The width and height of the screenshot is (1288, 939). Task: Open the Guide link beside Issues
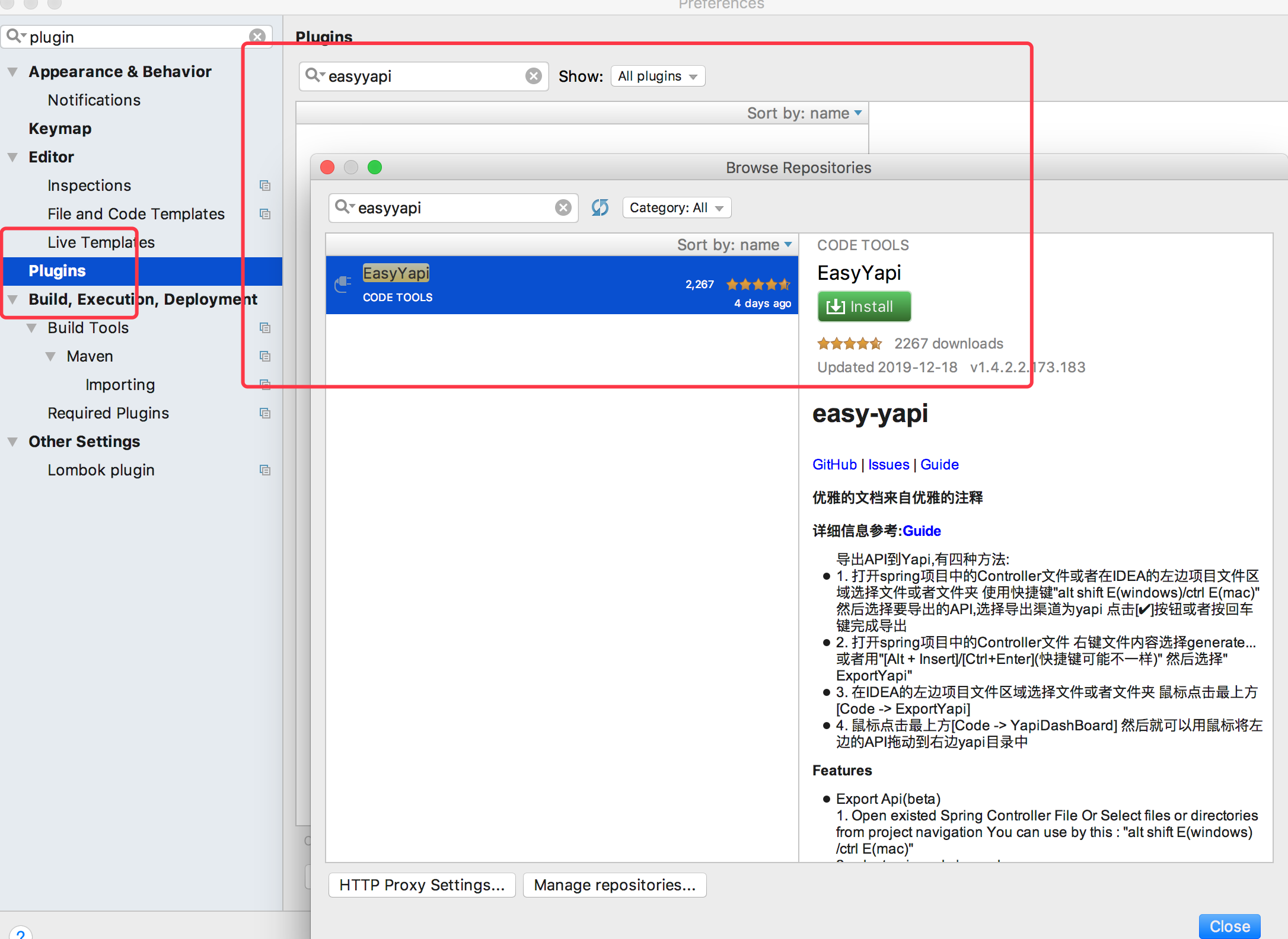point(939,465)
